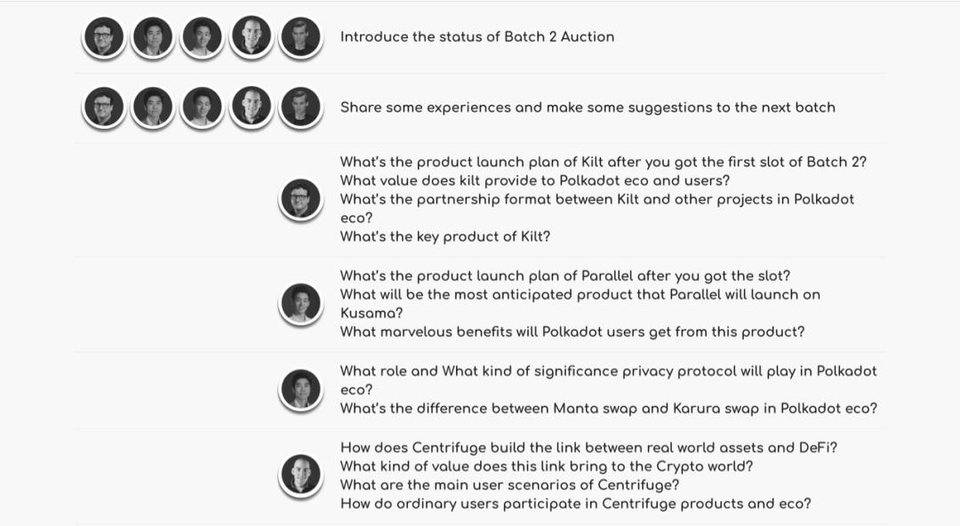The width and height of the screenshot is (960, 526).
Task: Select the speaker avatar beside Centrifuge questions
Action: tap(301, 475)
